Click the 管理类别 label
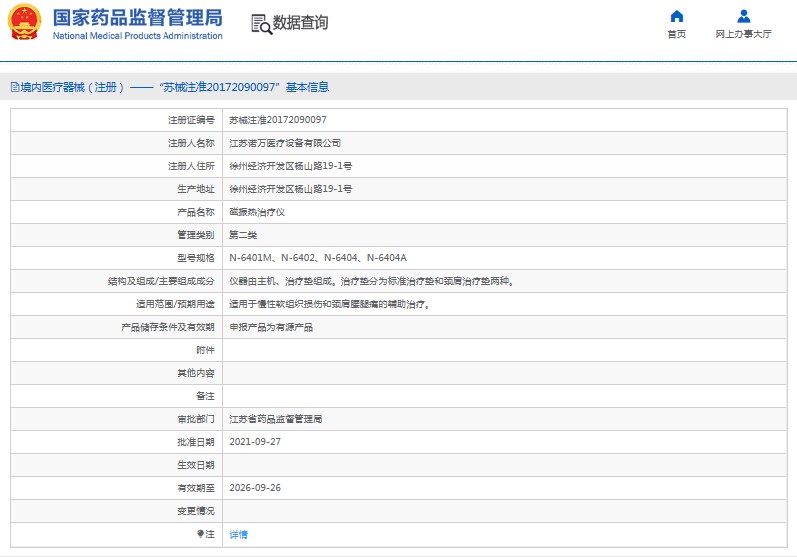Viewport: 797px width, 557px height. click(196, 235)
